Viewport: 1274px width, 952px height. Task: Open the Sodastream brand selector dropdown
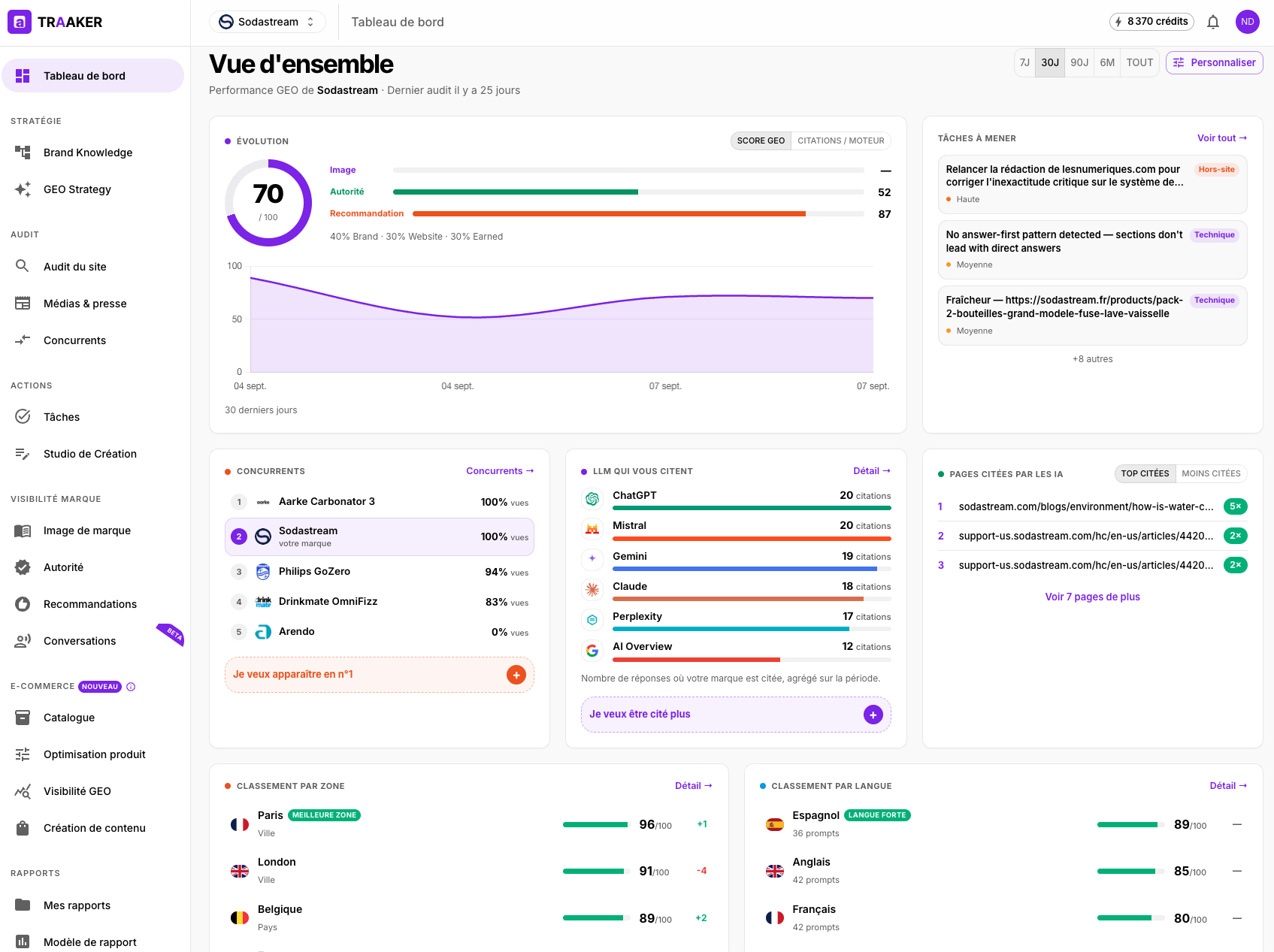click(x=267, y=22)
